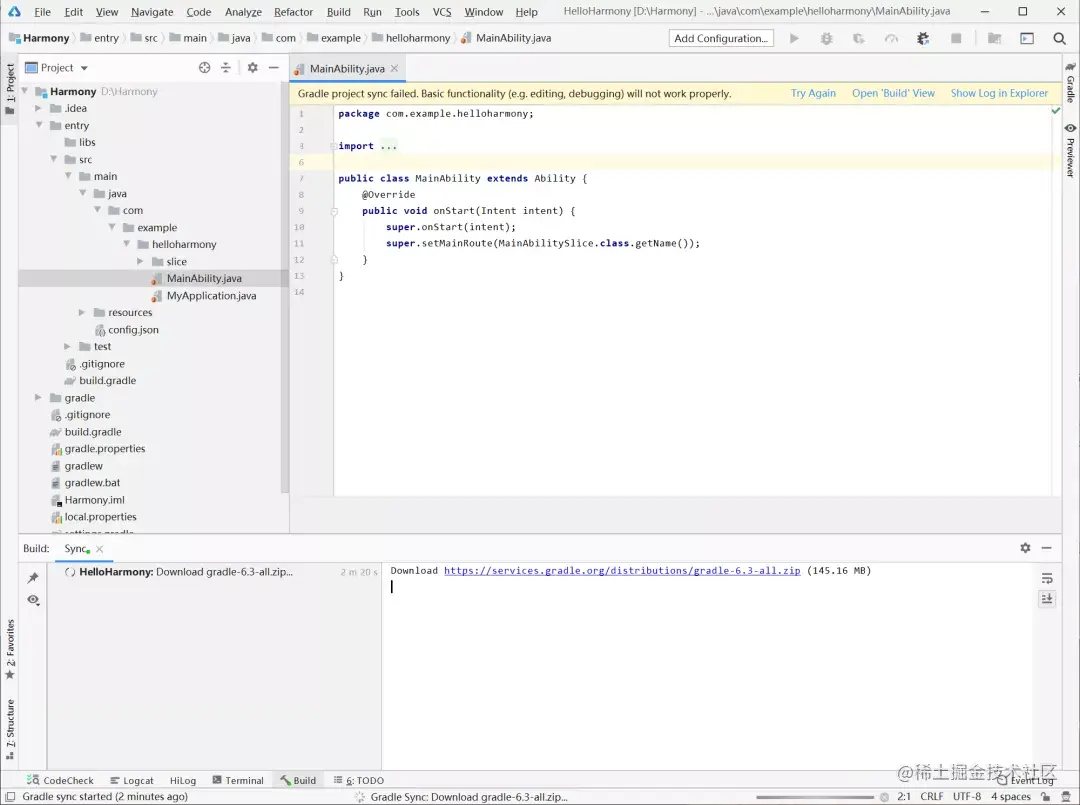Click UTF-8 encoding in status bar
The width and height of the screenshot is (1080, 805).
click(966, 797)
